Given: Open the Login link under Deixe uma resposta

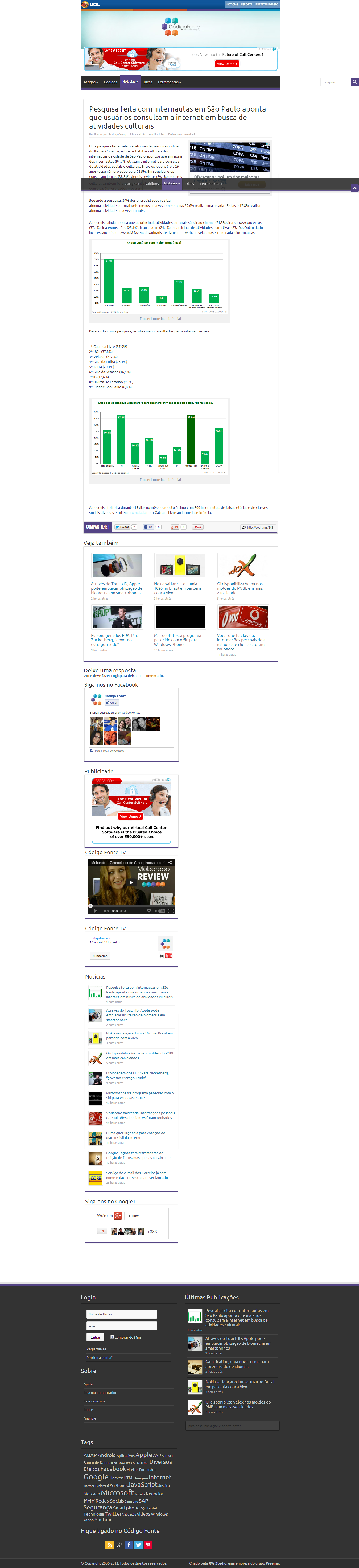Looking at the screenshot, I should point(115,676).
